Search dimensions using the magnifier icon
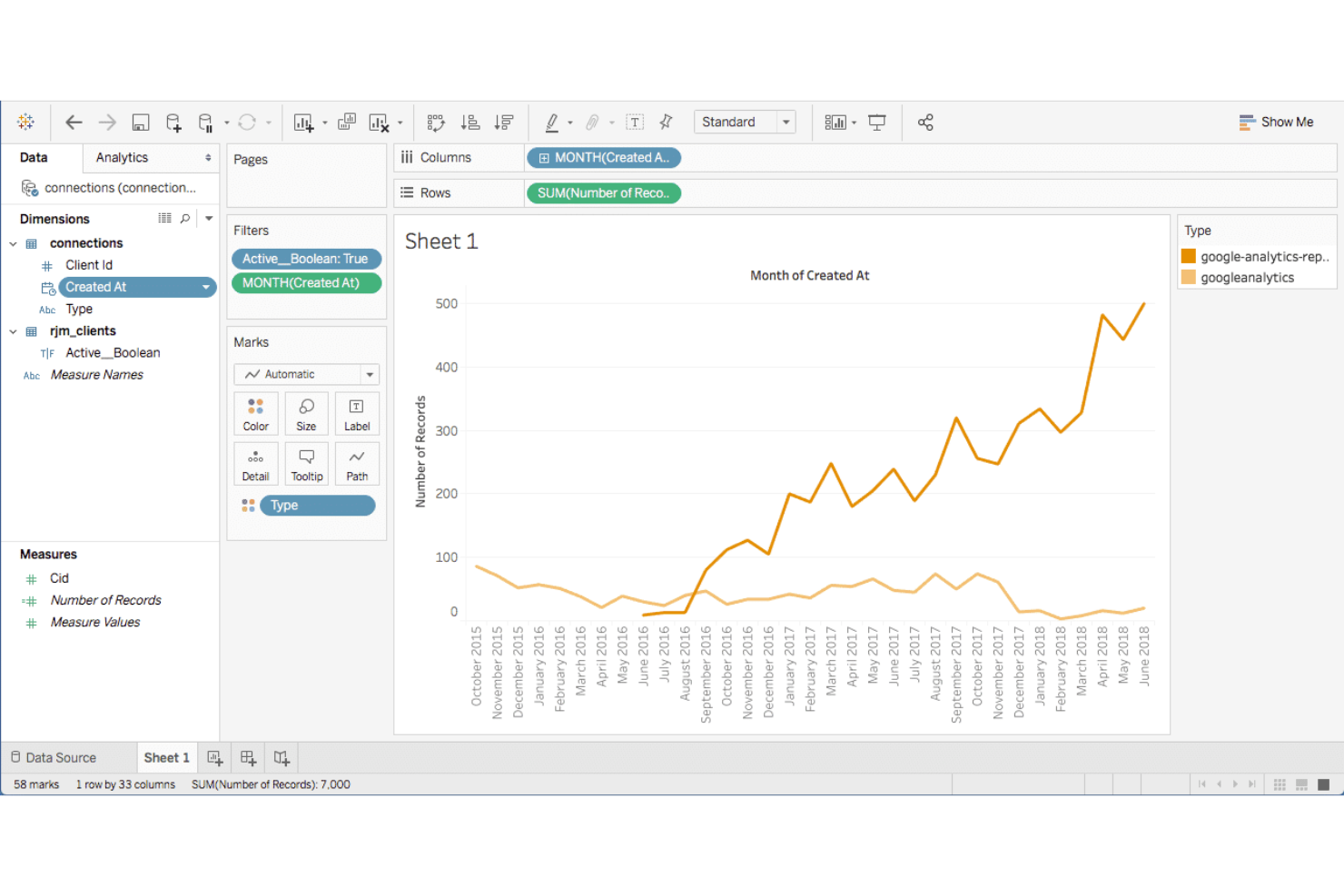This screenshot has height=896, width=1344. [x=185, y=218]
